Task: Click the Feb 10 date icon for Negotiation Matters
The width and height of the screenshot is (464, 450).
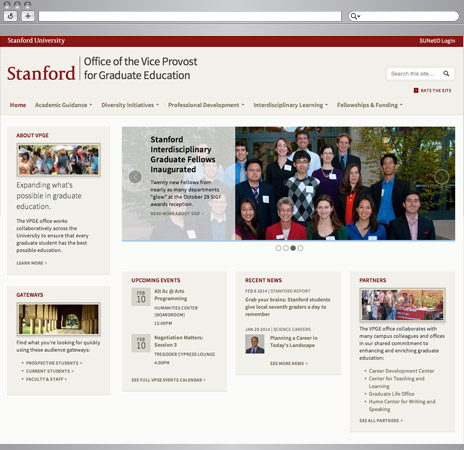Action: coord(141,343)
